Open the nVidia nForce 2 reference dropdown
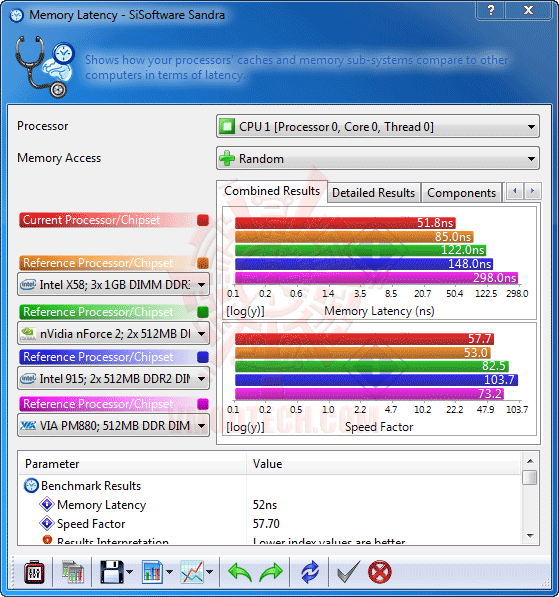The width and height of the screenshot is (559, 597). pos(113,334)
